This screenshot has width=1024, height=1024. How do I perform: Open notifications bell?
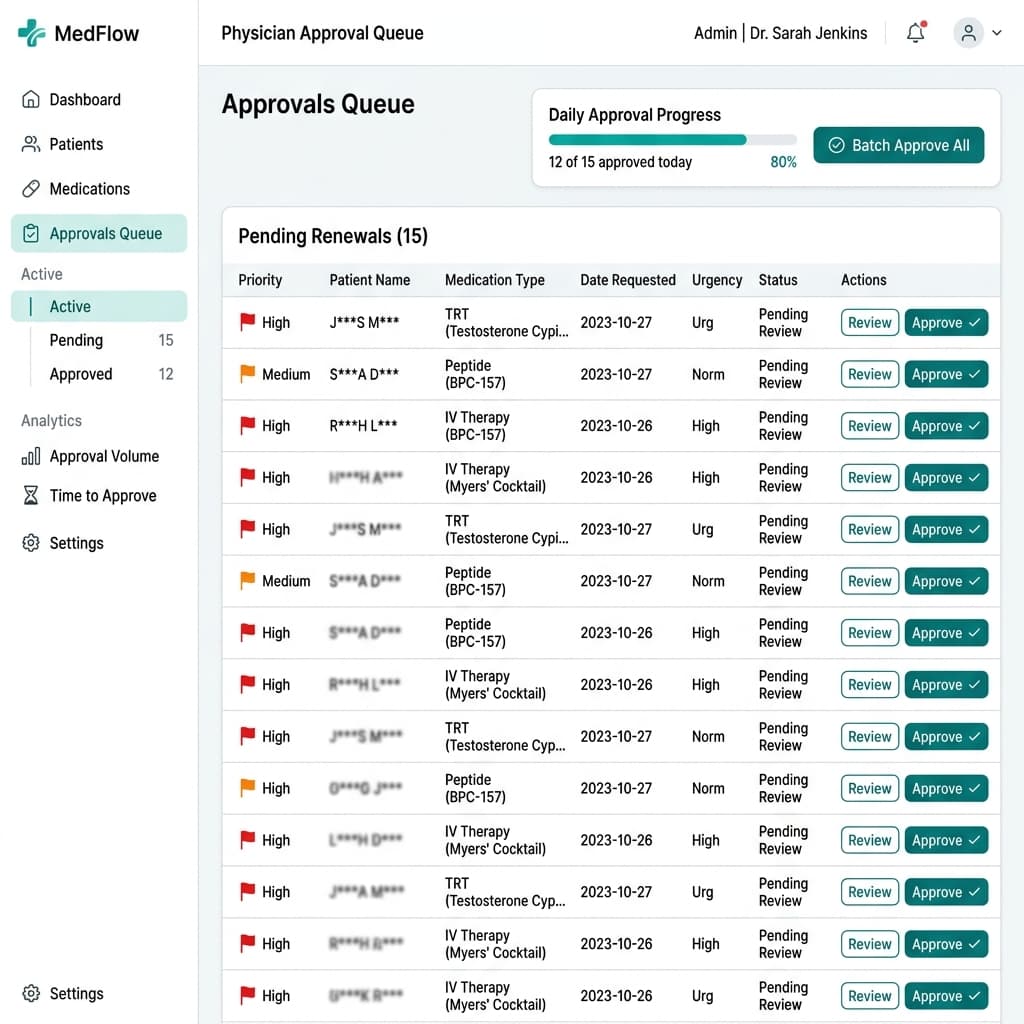(x=916, y=33)
